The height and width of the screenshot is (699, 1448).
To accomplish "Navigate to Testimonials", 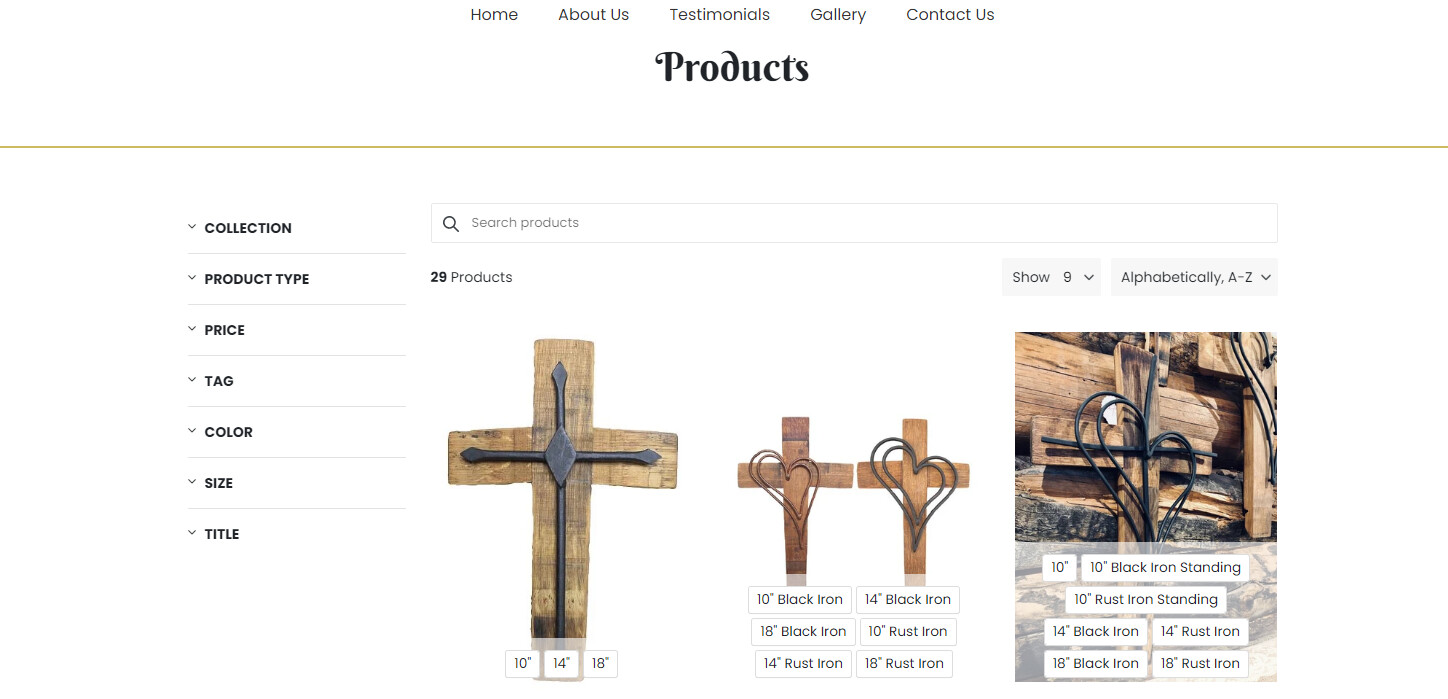I will pos(719,15).
